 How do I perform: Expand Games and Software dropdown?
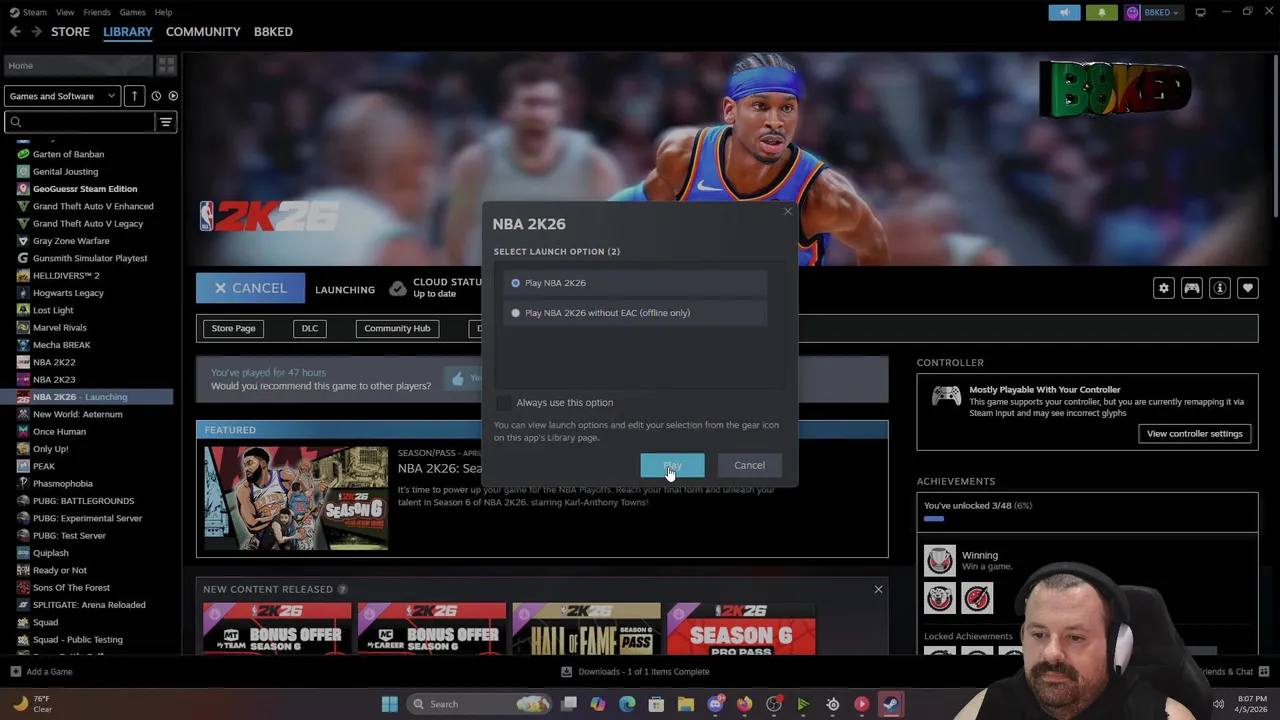pyautogui.click(x=62, y=96)
